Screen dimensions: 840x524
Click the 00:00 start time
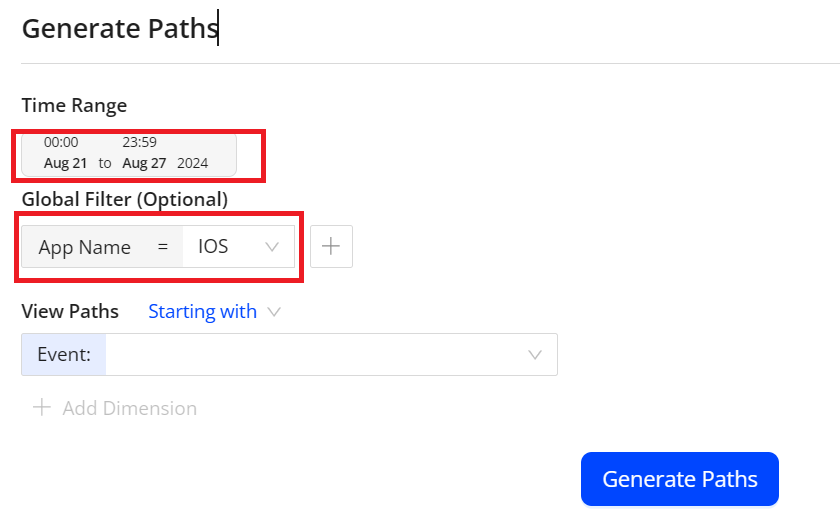[61, 142]
